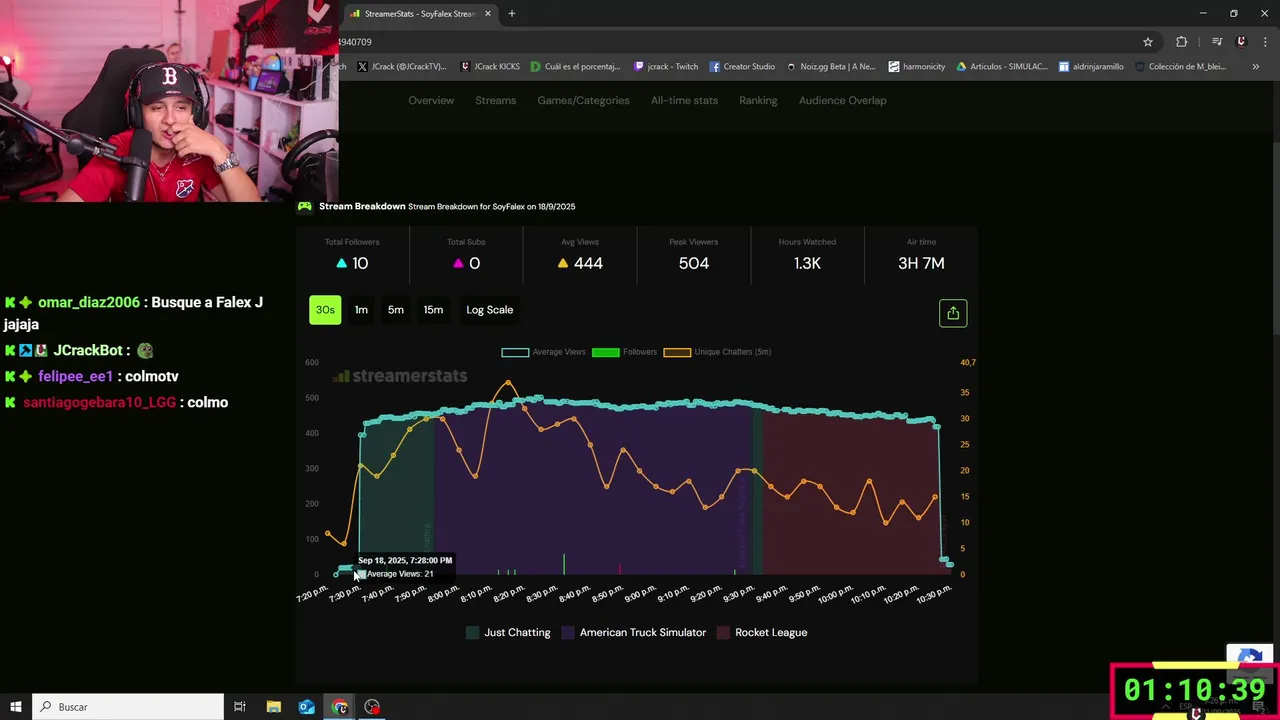Screen dimensions: 1280x720
Task: Go to the Streams tab
Action: click(496, 100)
